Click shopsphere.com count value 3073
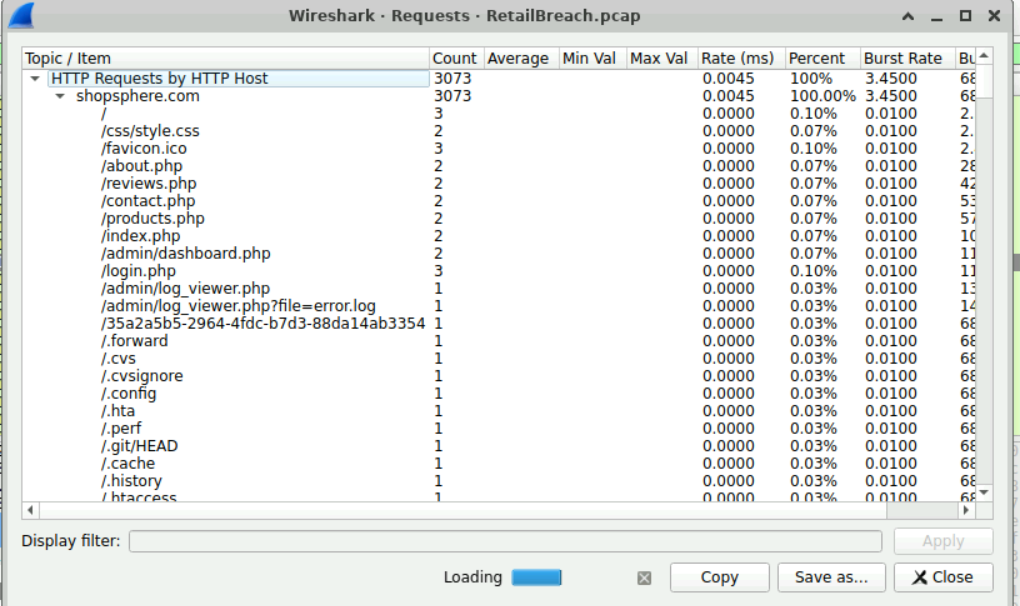 (453, 96)
